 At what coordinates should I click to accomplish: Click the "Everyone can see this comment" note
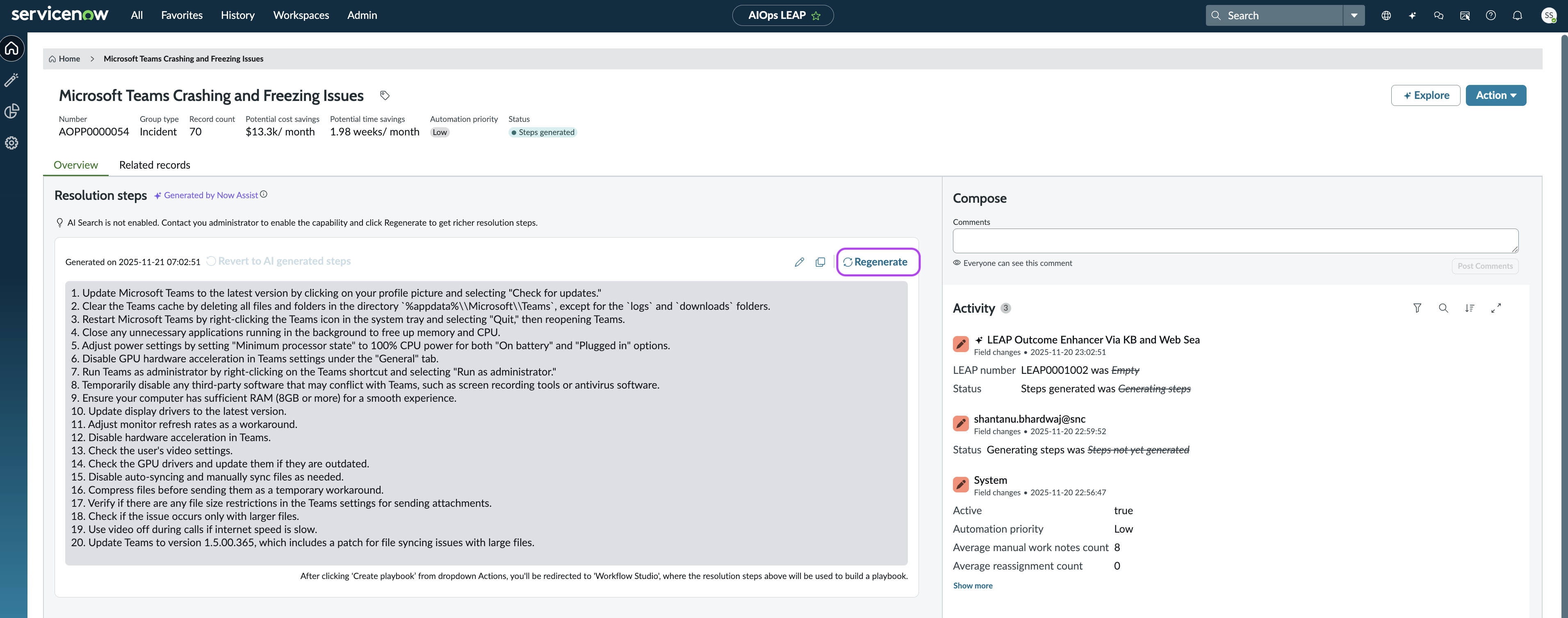click(x=1018, y=263)
